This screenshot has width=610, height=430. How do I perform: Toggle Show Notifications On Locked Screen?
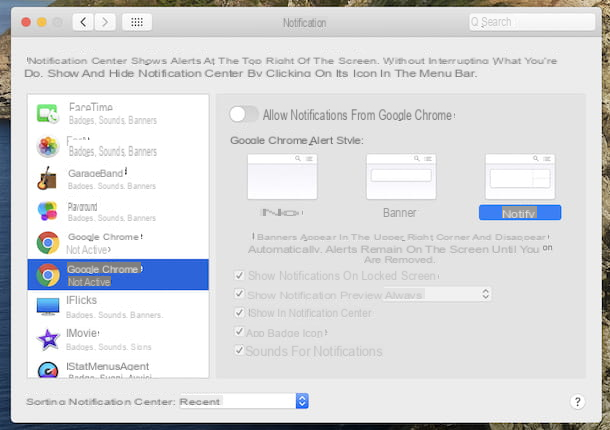239,276
